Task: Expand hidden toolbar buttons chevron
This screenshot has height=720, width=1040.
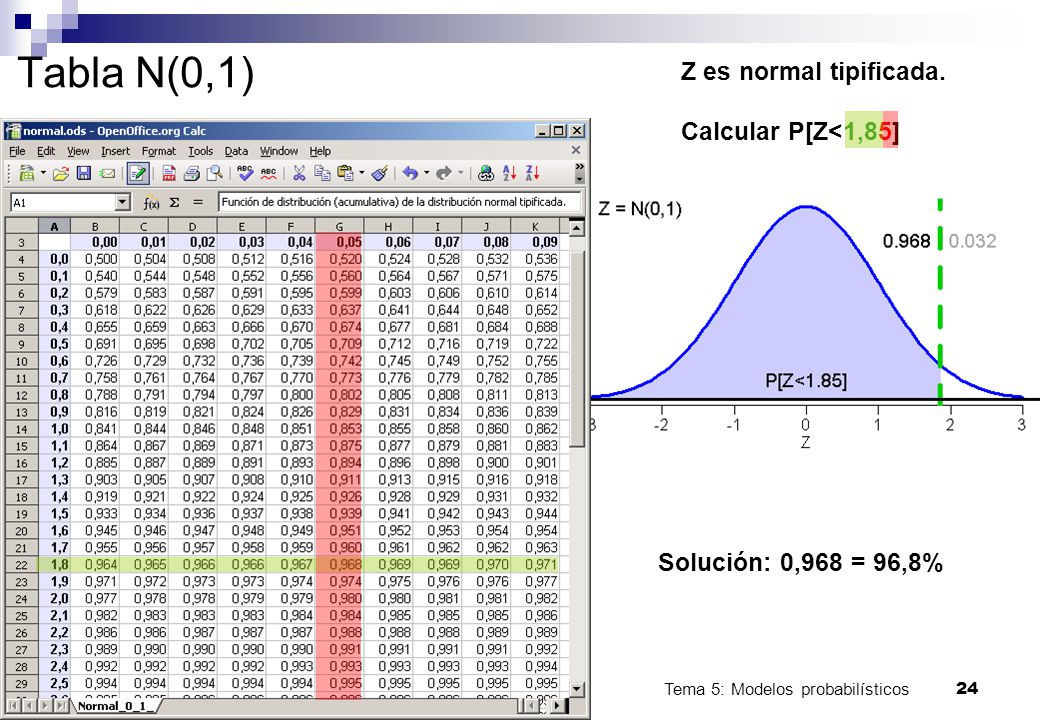Action: point(579,166)
